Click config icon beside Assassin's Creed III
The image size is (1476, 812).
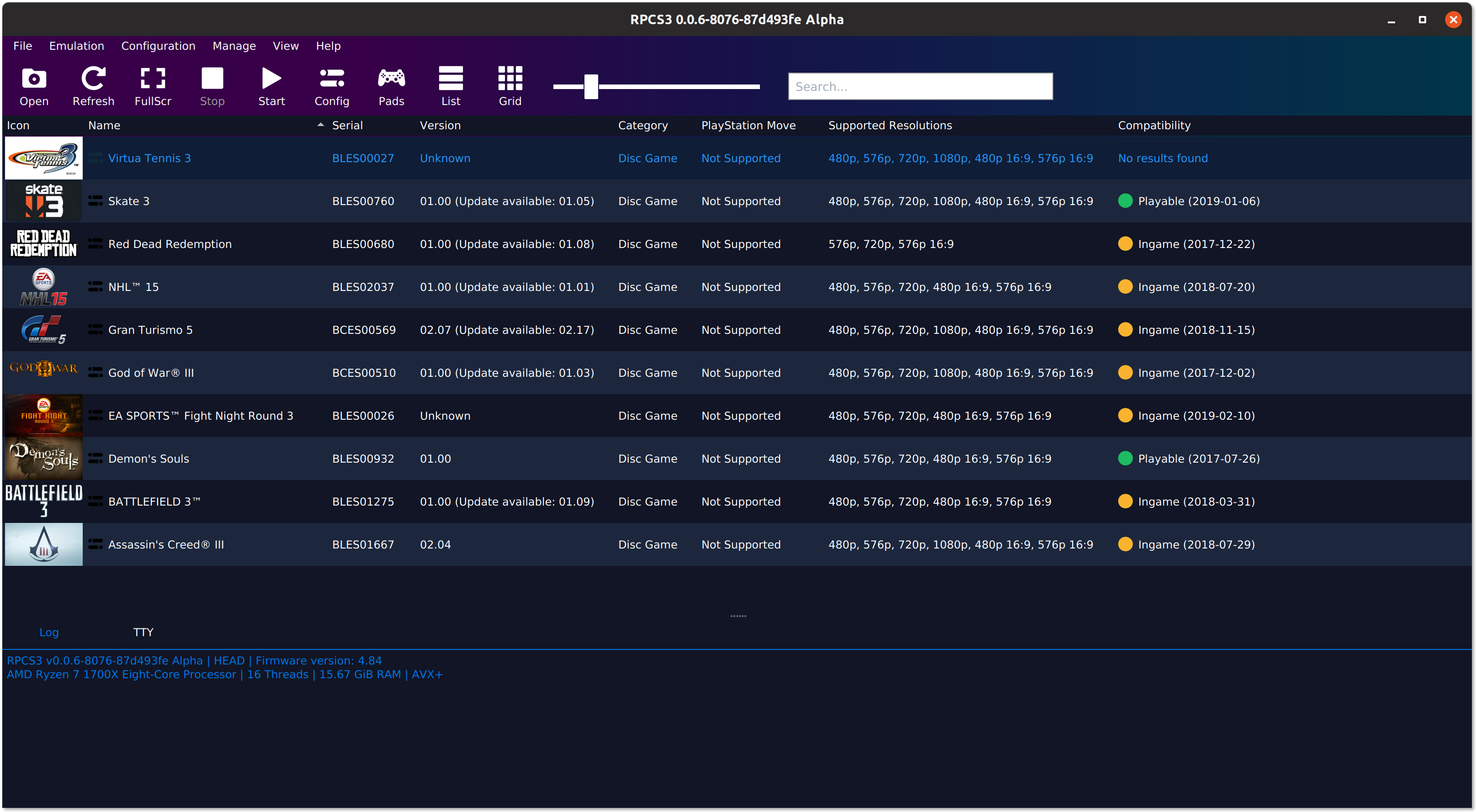(x=95, y=544)
